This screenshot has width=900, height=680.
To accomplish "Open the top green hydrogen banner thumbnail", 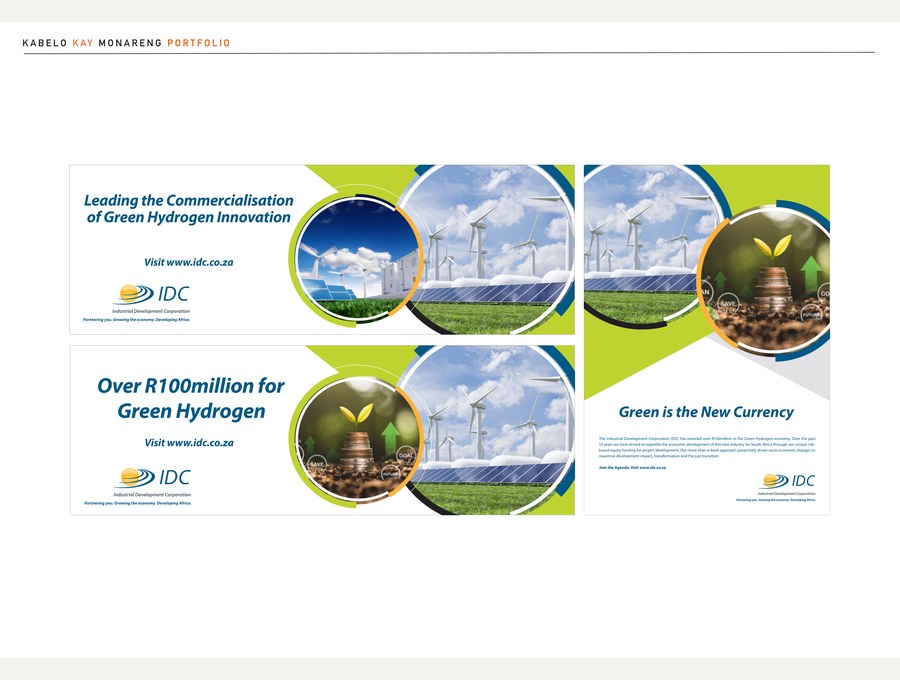I will pos(322,250).
